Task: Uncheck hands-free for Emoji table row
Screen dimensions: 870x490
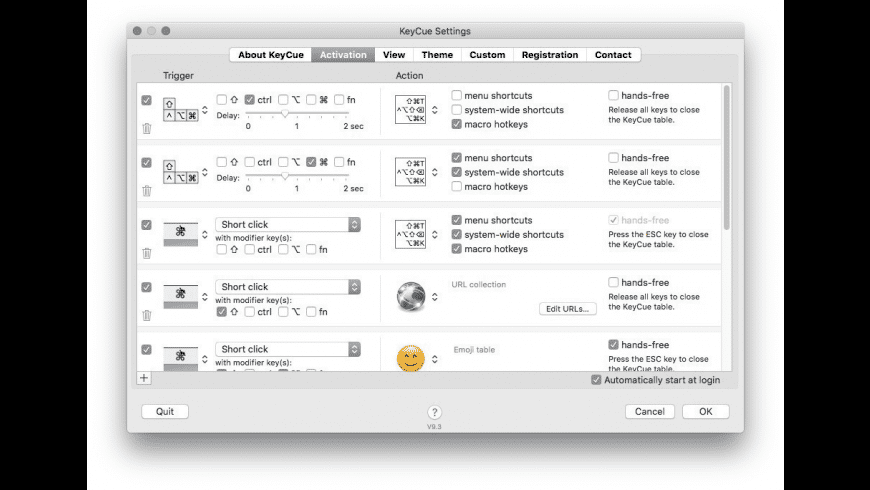Action: click(613, 345)
